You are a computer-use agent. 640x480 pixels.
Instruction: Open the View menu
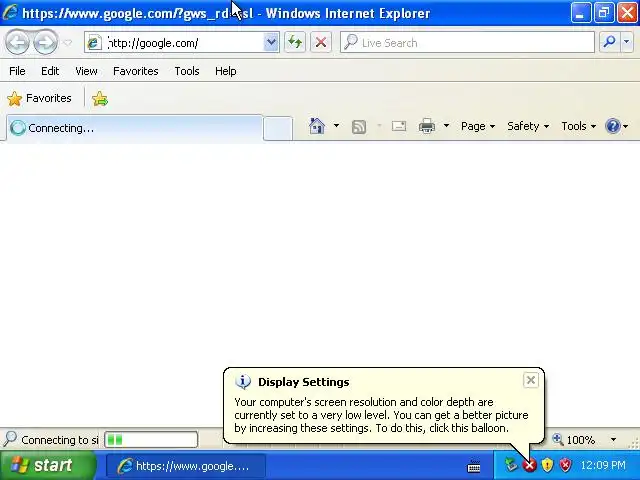86,71
